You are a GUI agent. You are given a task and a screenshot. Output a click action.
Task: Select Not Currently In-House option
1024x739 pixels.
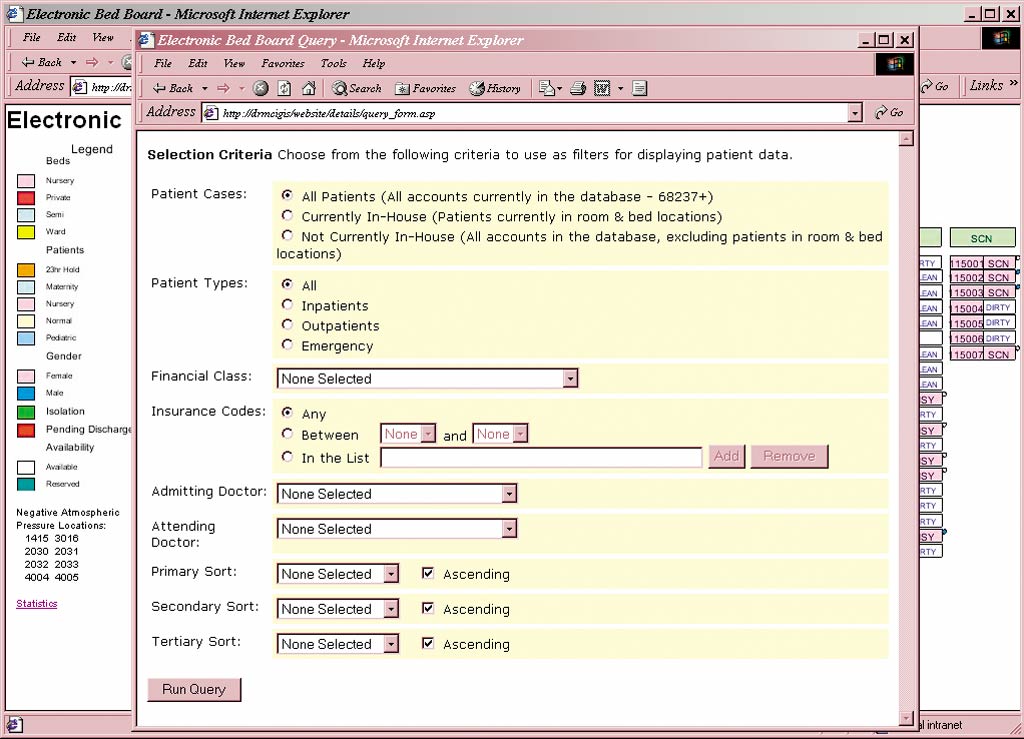pos(287,235)
